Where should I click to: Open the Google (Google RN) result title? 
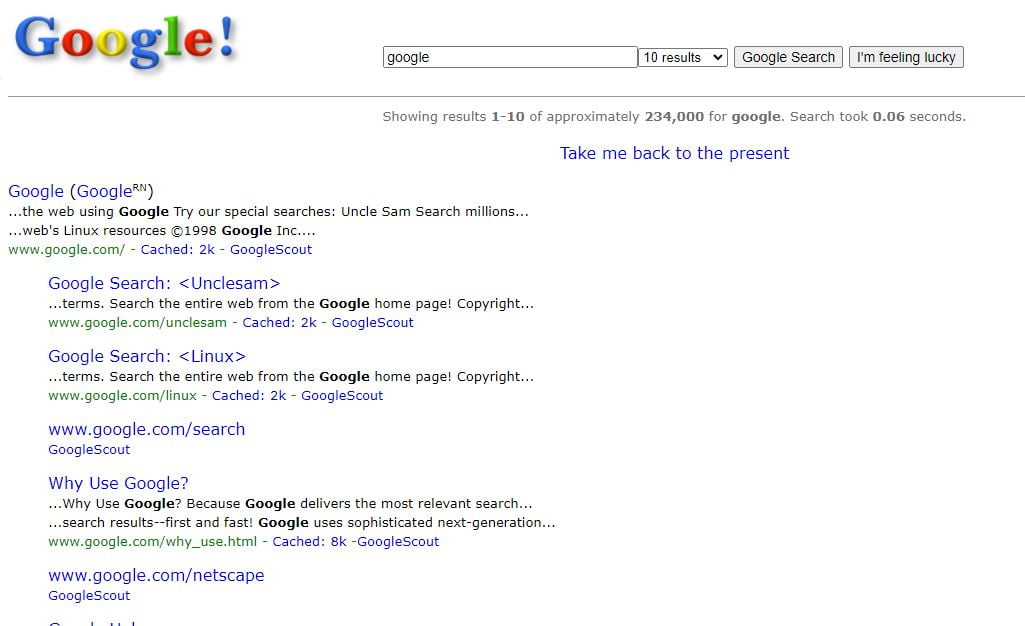pyautogui.click(x=80, y=191)
